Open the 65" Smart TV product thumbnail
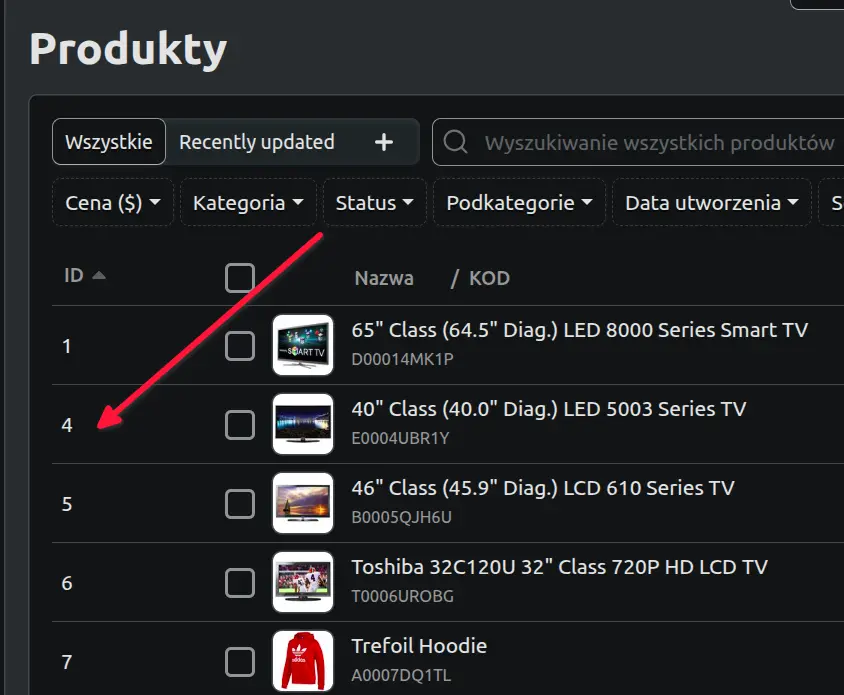Screen dimensions: 844x695 tap(303, 345)
